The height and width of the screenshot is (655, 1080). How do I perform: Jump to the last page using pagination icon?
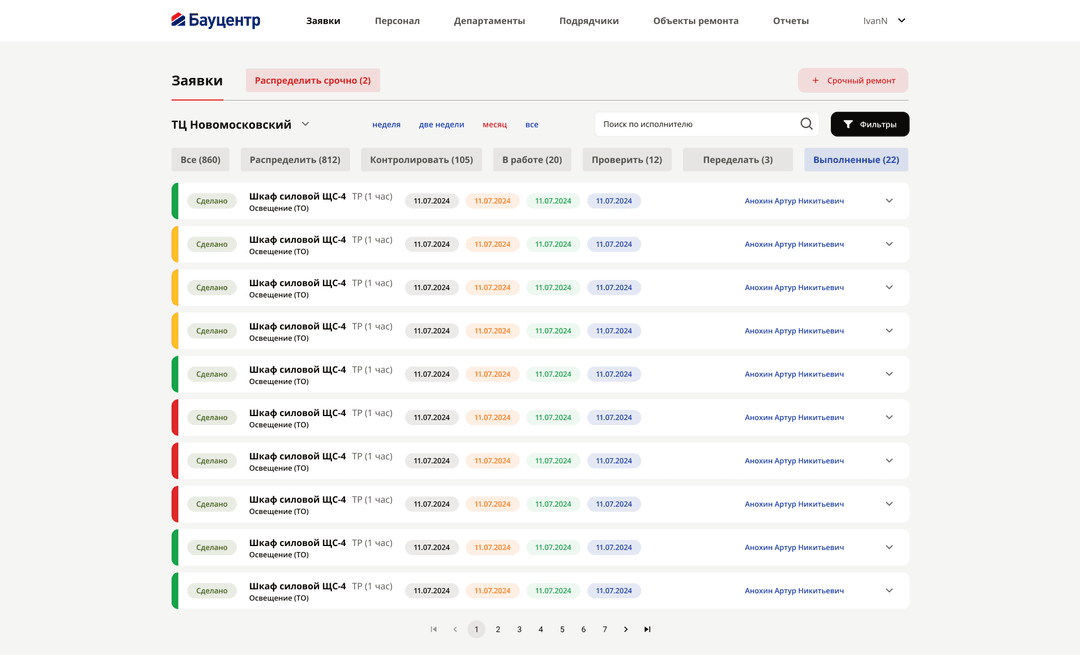point(647,629)
